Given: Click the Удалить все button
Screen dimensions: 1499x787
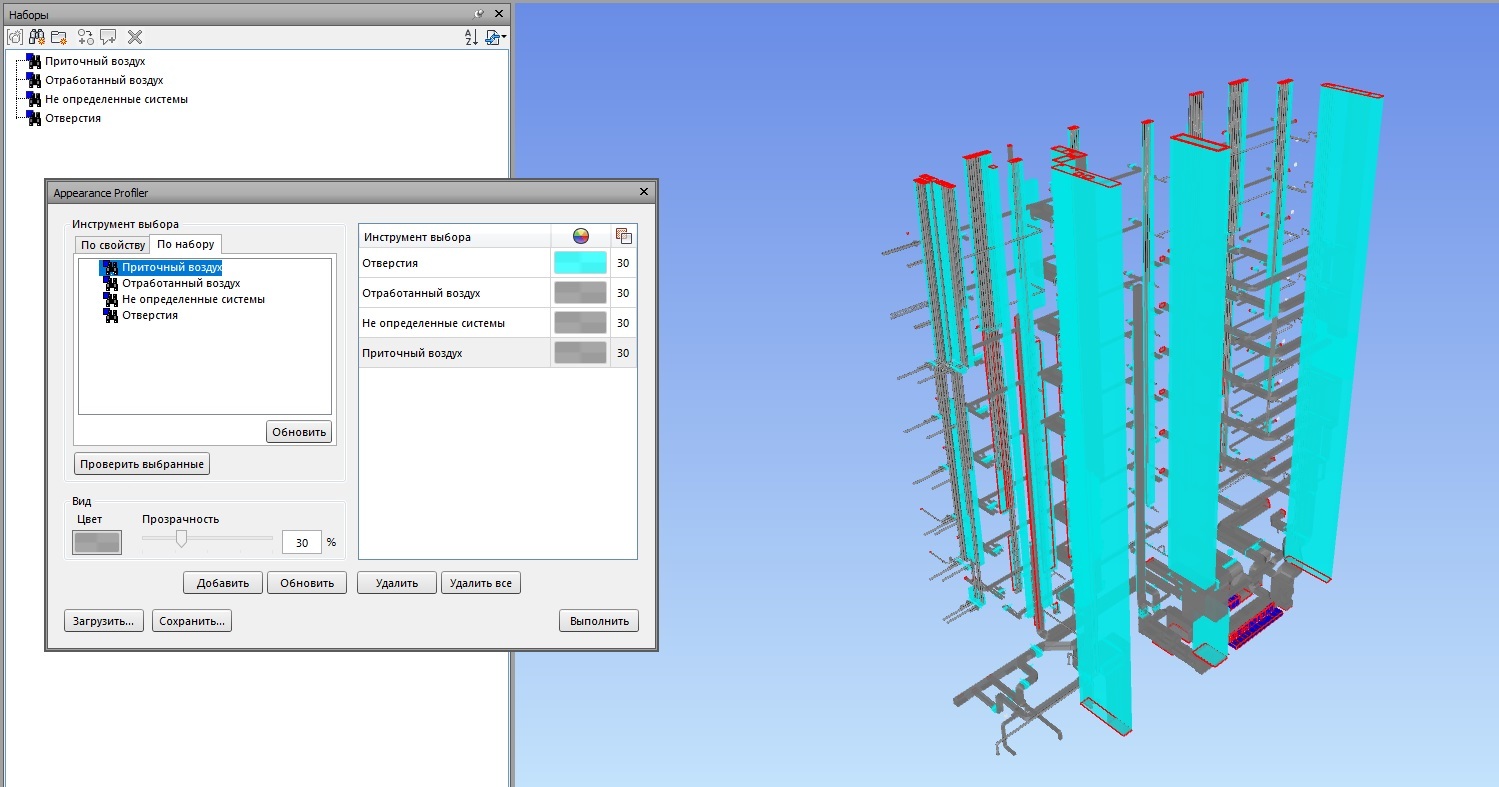Looking at the screenshot, I should coord(481,583).
